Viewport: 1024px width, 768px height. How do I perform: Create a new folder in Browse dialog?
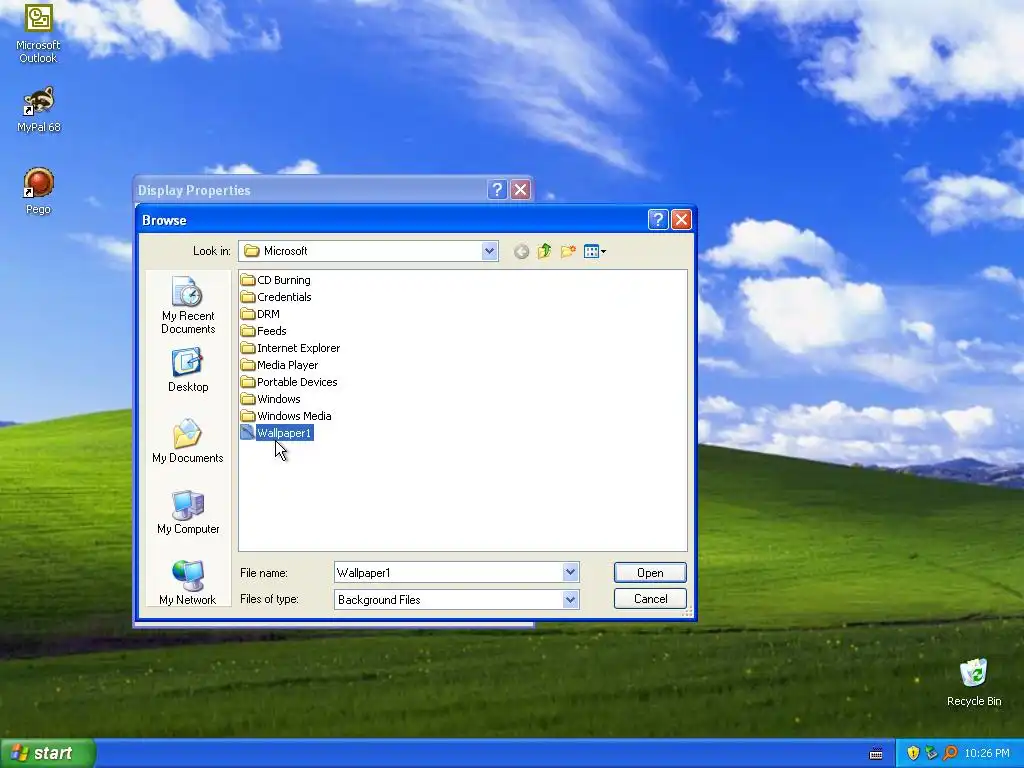pyautogui.click(x=568, y=251)
